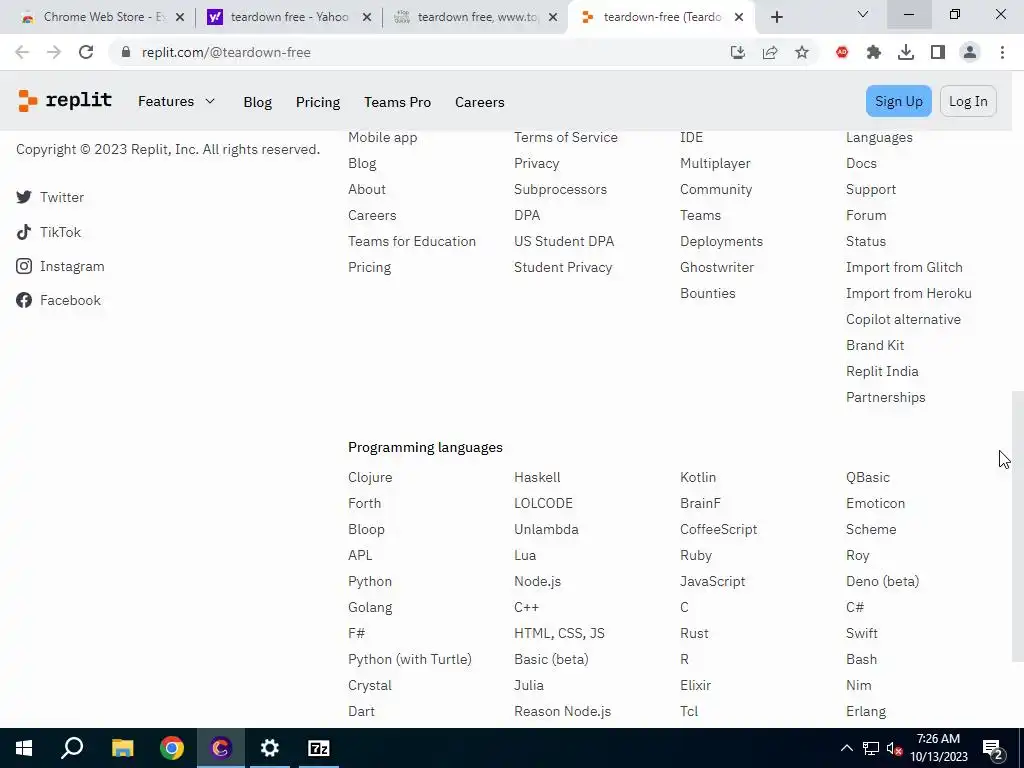Viewport: 1024px width, 768px height.
Task: Open 7-Zip from taskbar
Action: click(x=319, y=748)
